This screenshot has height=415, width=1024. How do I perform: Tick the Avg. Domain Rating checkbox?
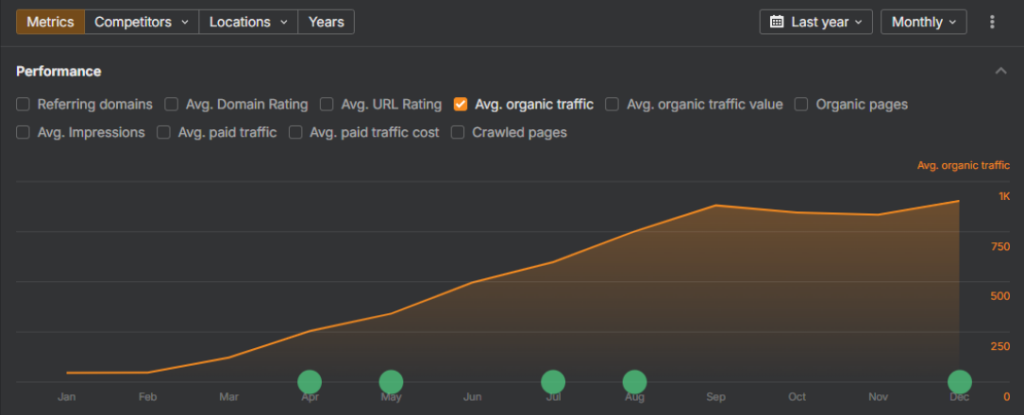(171, 104)
